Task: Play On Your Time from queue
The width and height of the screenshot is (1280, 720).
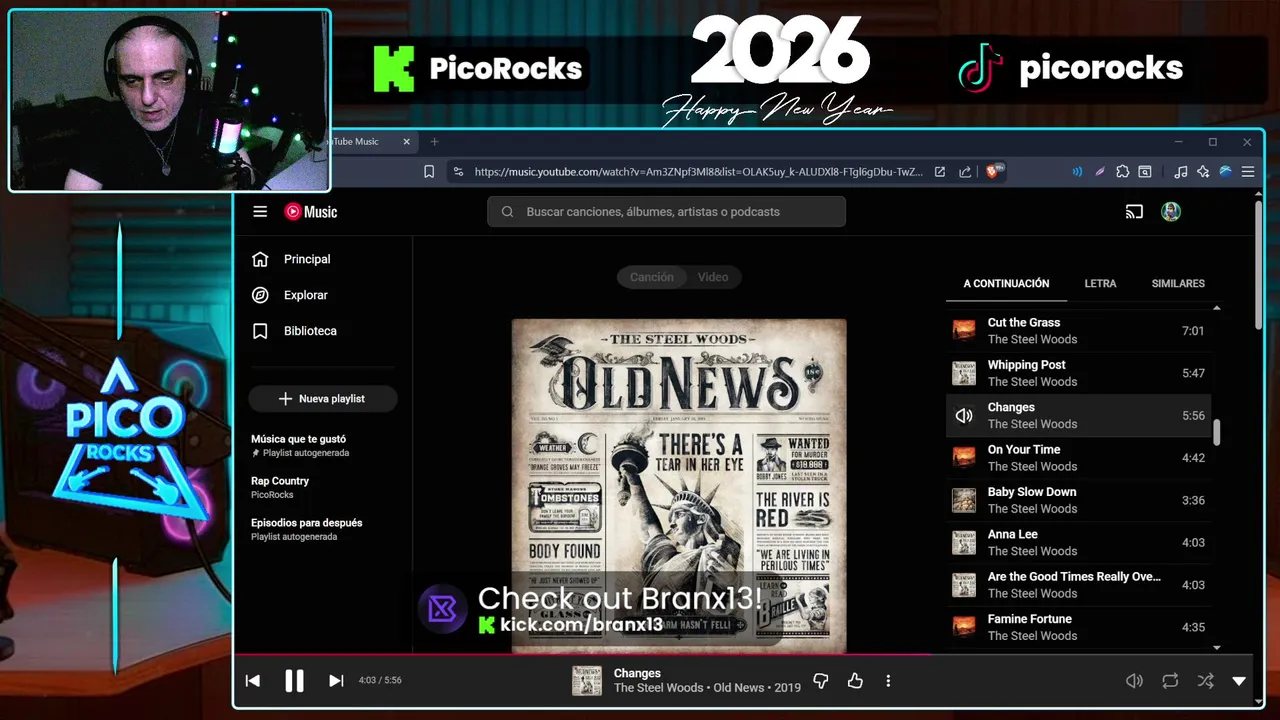Action: [x=1078, y=458]
